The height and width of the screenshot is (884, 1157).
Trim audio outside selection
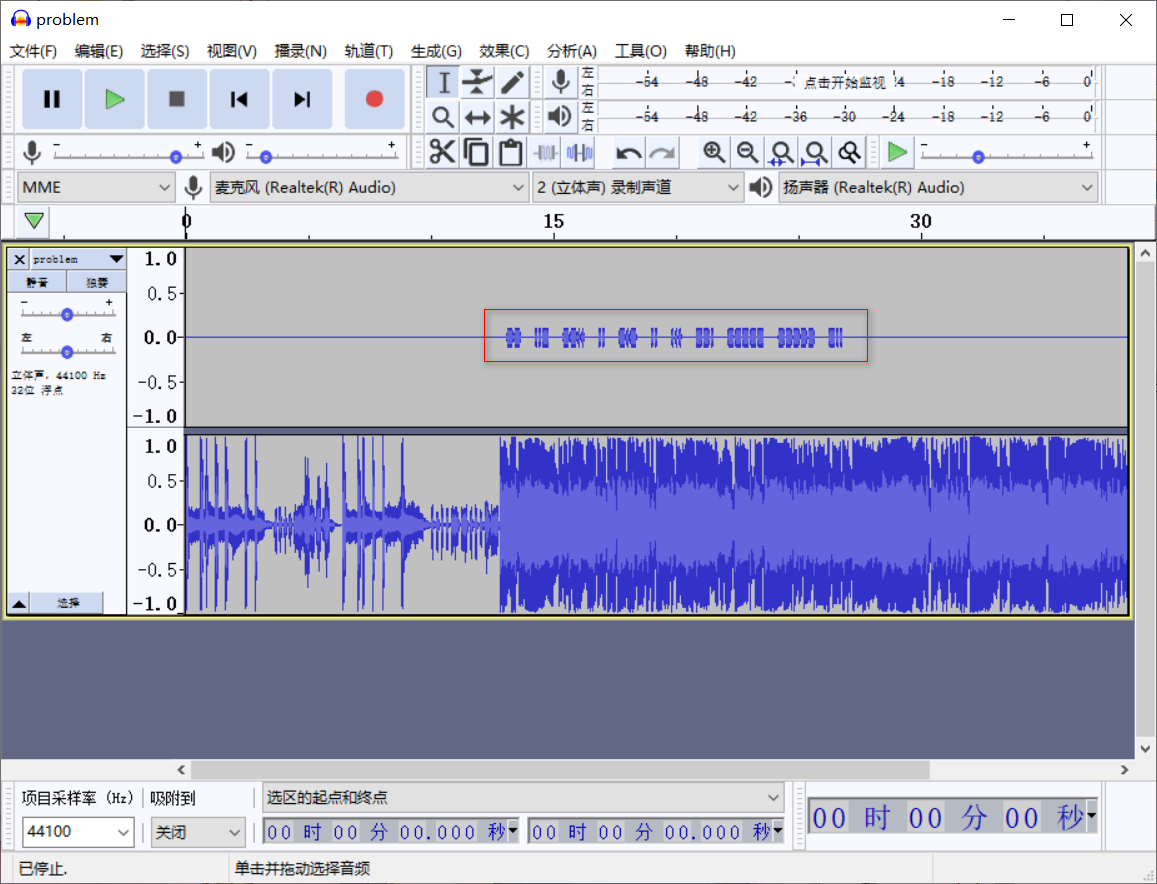(x=545, y=152)
